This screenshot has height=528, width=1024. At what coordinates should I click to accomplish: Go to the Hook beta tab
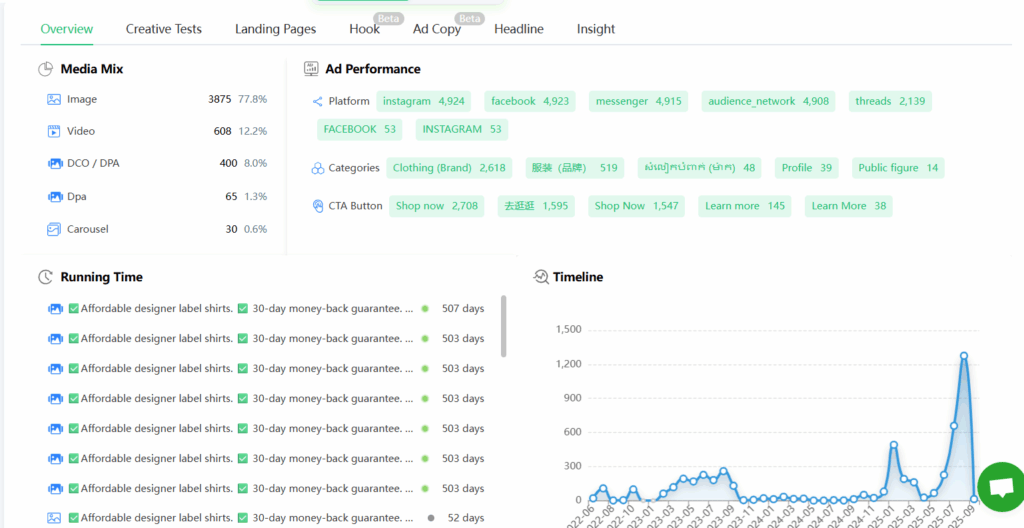click(x=364, y=29)
